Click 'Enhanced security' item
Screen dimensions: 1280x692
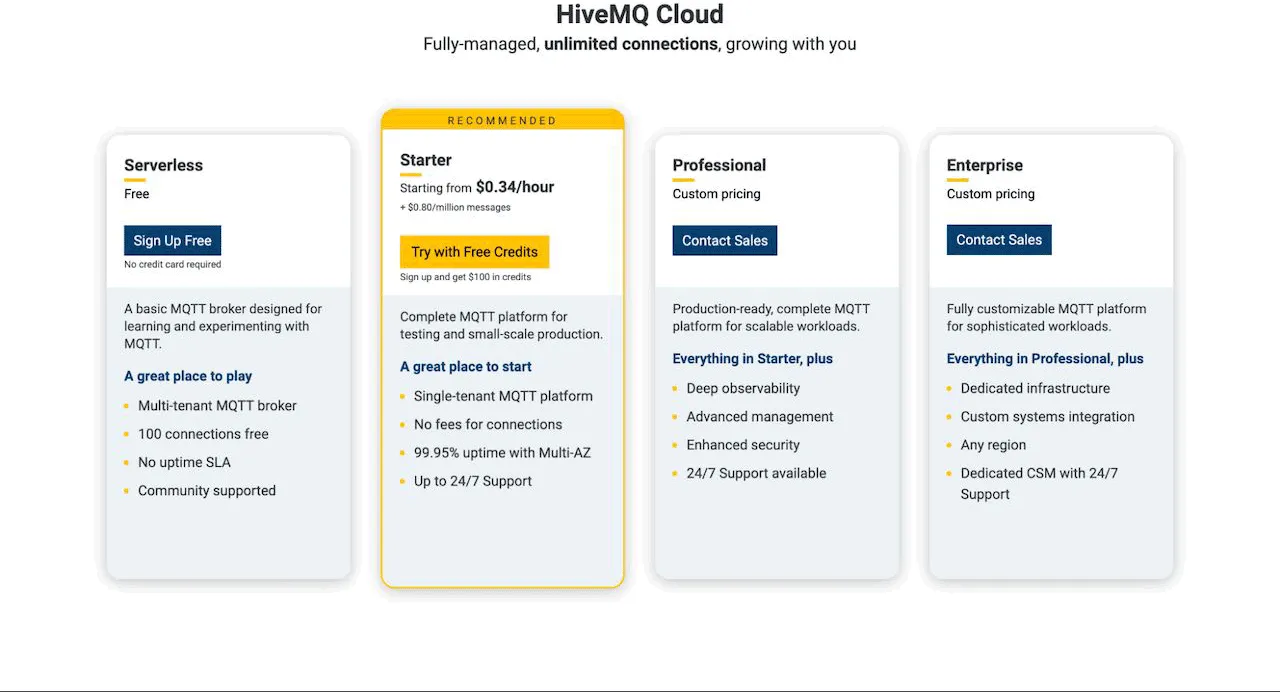click(743, 445)
